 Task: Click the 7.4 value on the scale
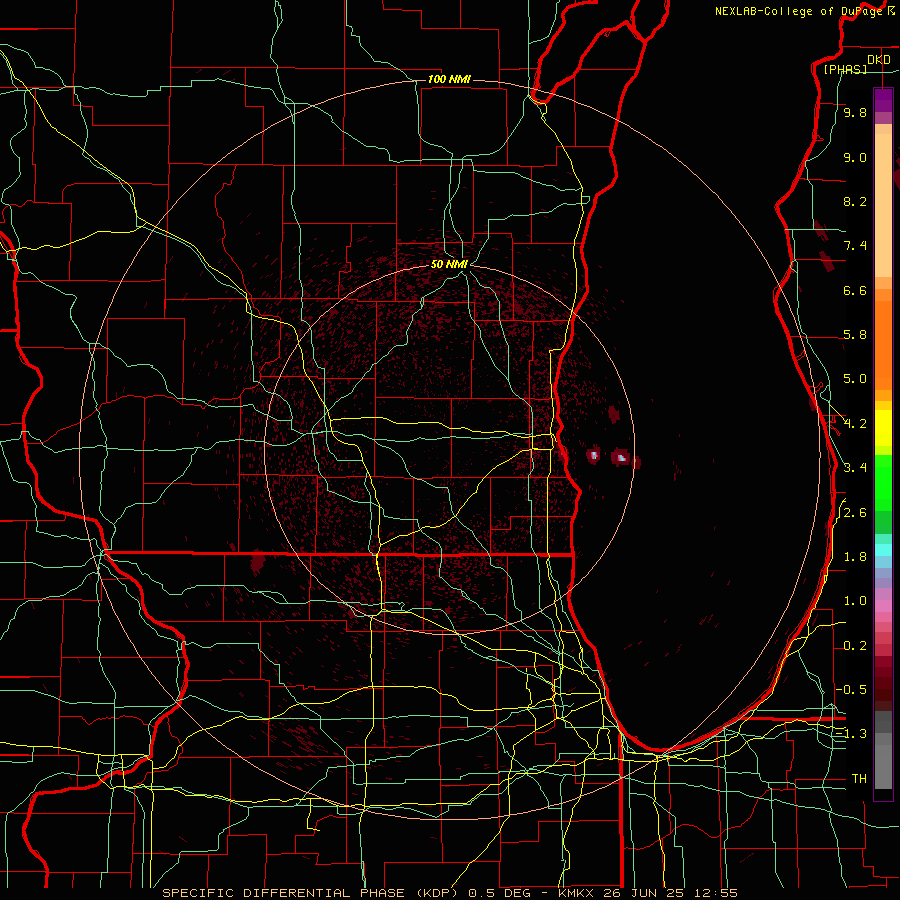[x=855, y=246]
